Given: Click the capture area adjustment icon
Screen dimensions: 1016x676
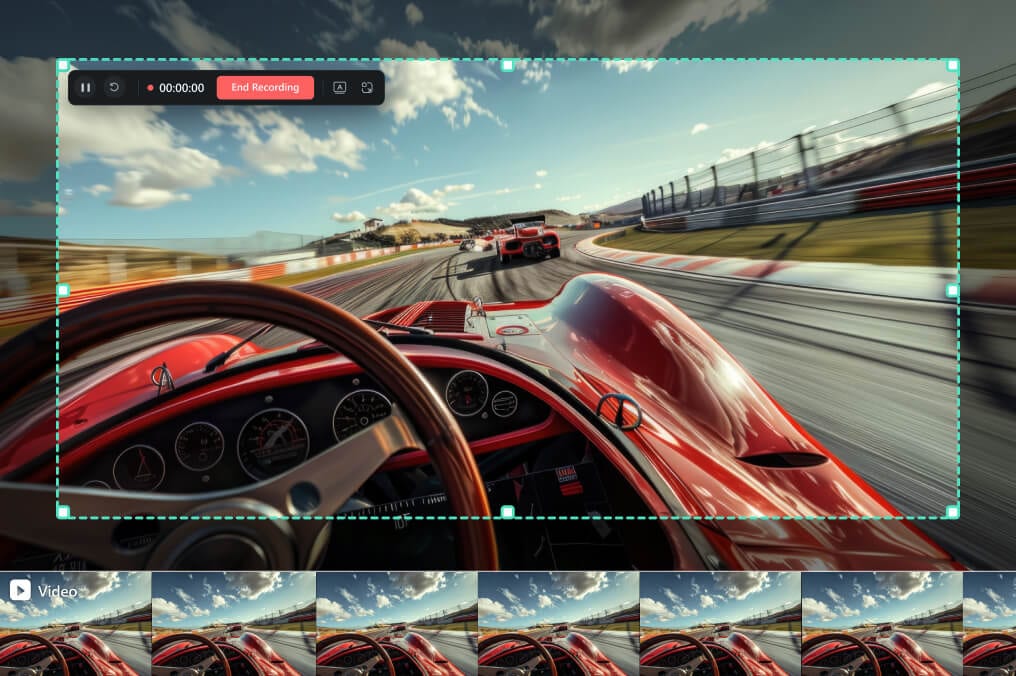Looking at the screenshot, I should click(367, 87).
